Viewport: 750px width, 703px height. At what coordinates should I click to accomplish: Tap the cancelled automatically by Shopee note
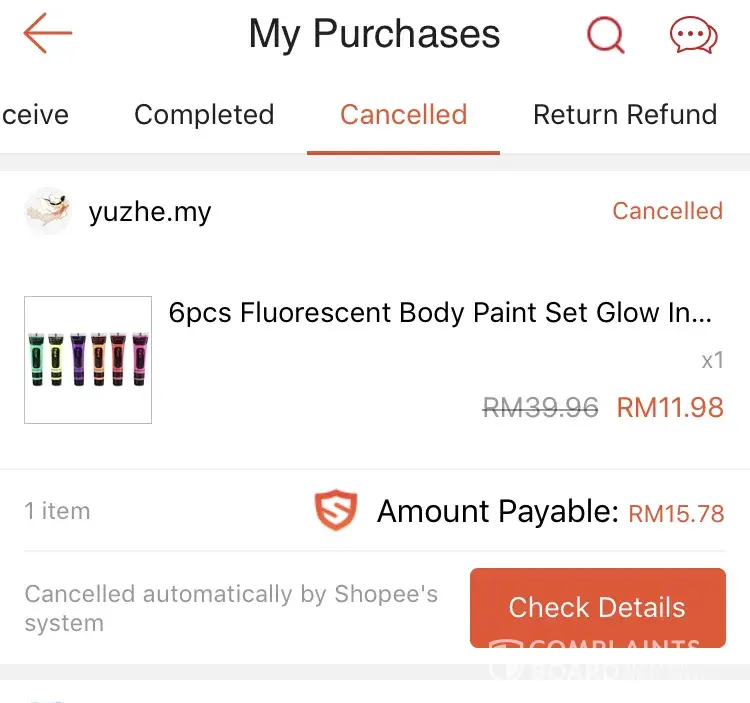(x=231, y=608)
